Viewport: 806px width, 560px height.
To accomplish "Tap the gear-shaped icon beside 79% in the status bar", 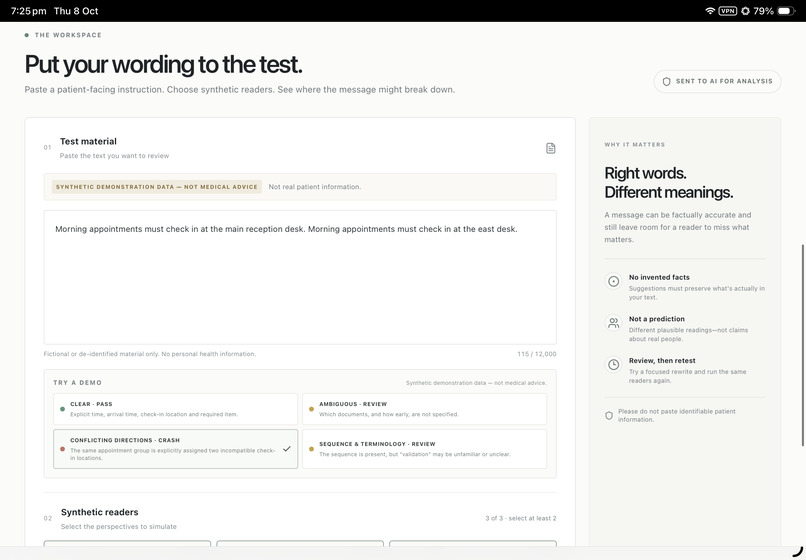I will pyautogui.click(x=745, y=11).
